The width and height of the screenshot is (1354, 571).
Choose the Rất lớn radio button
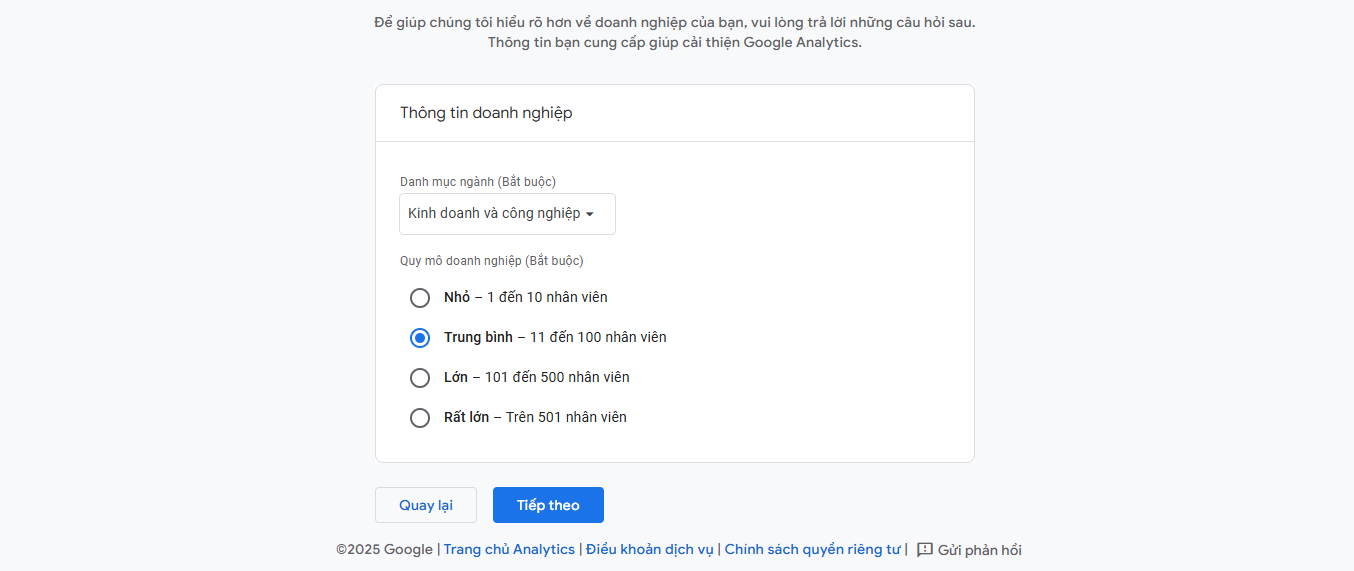coord(420,418)
